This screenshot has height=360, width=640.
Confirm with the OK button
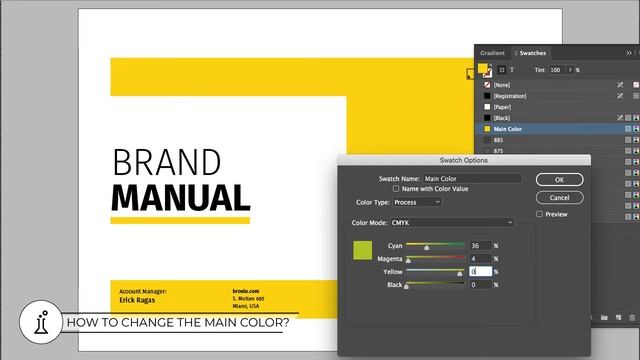tap(559, 180)
